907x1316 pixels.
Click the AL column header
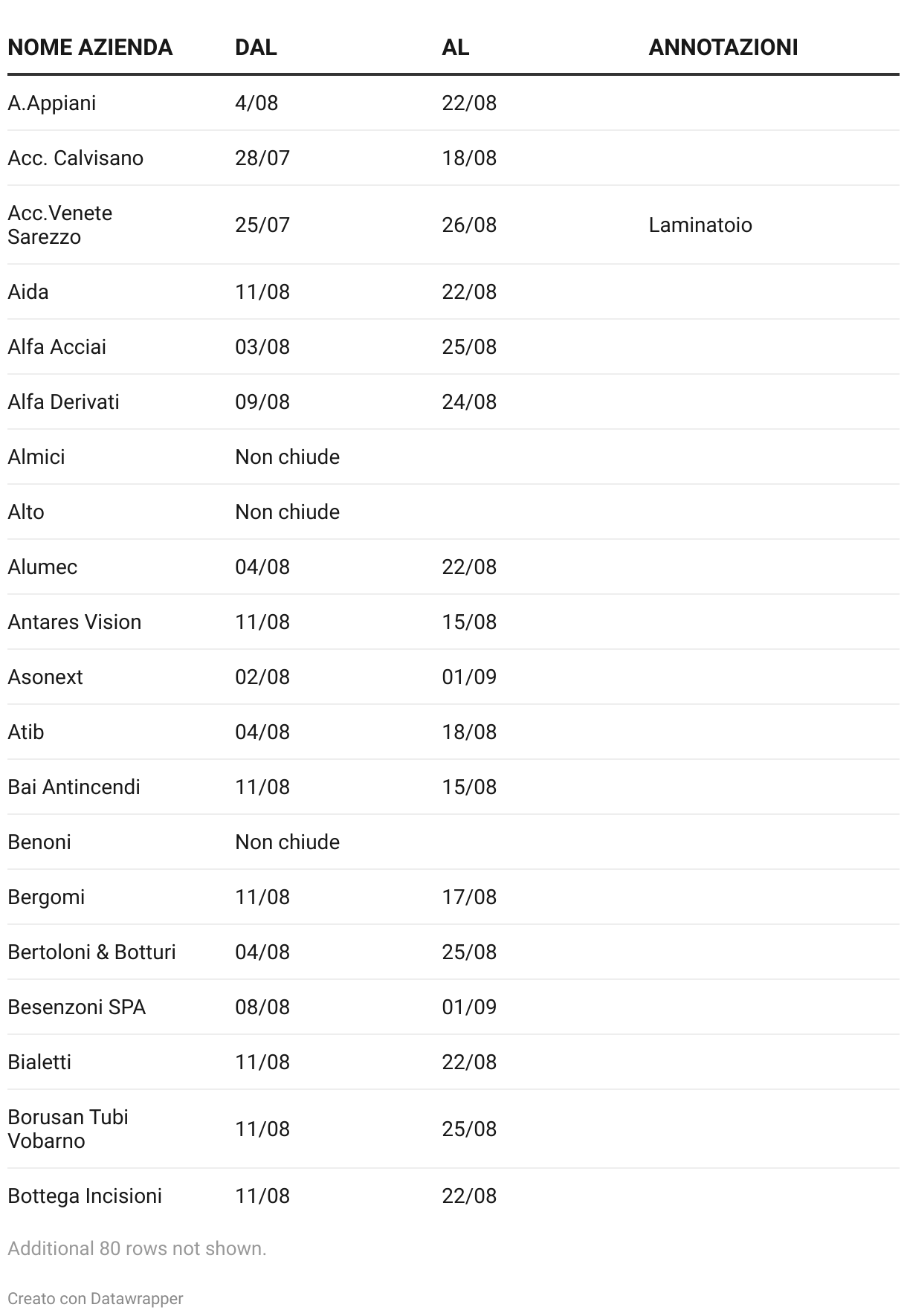[x=455, y=48]
